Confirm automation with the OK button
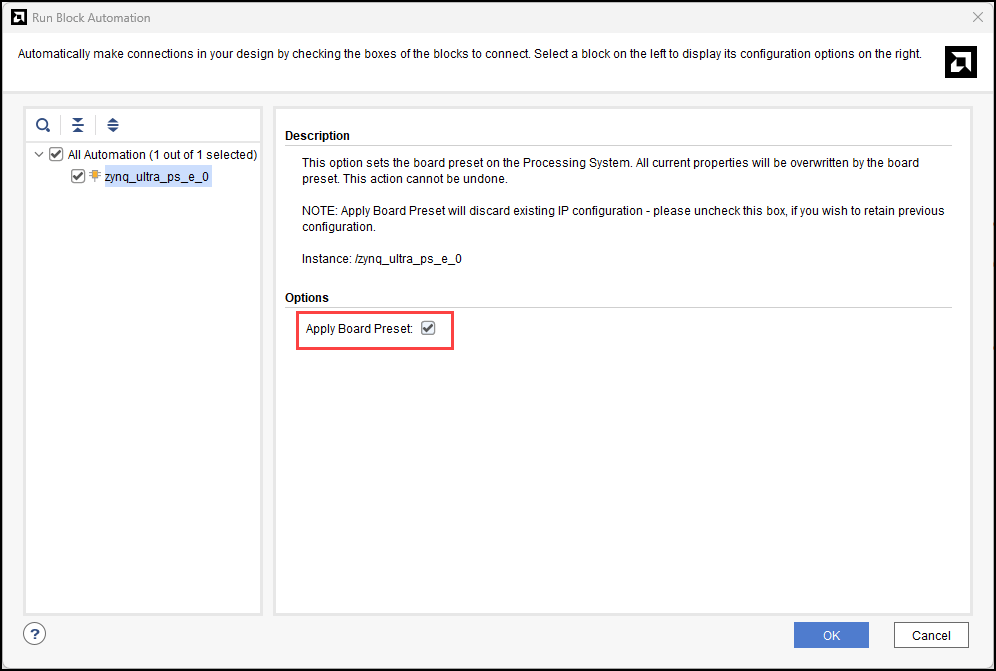This screenshot has height=671, width=996. (x=831, y=635)
